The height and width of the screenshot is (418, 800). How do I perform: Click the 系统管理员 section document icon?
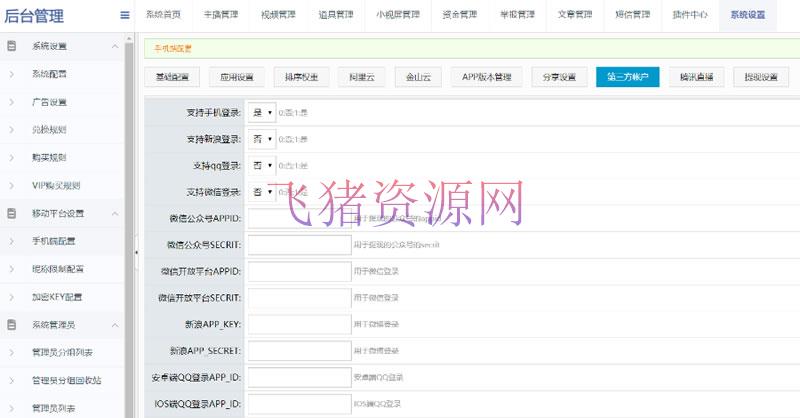pos(11,324)
